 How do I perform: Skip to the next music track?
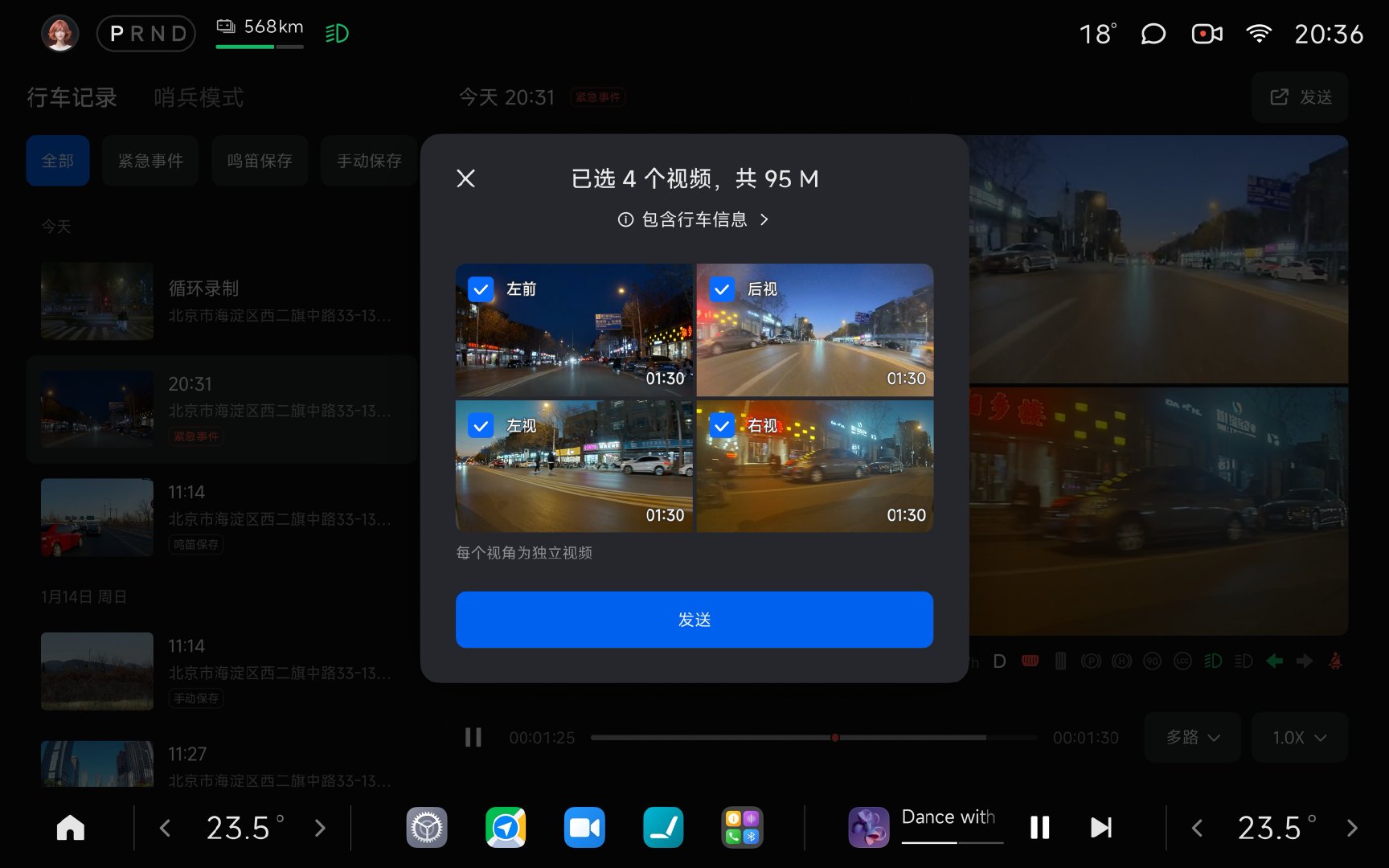click(x=1100, y=828)
